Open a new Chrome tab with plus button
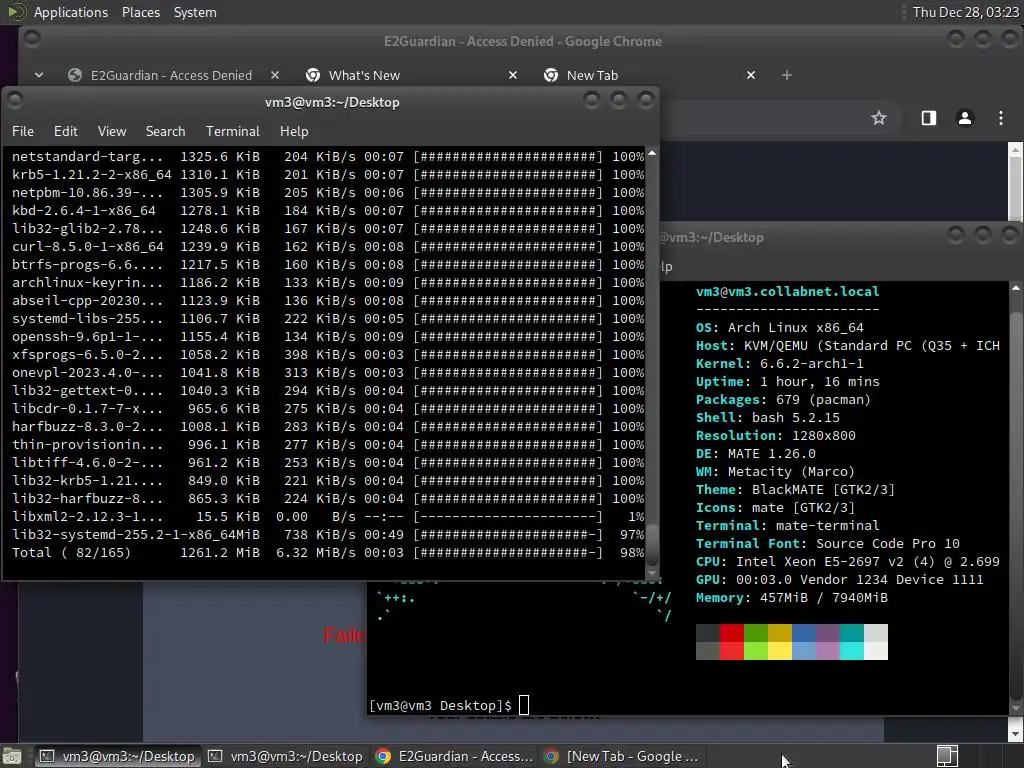 pos(786,75)
